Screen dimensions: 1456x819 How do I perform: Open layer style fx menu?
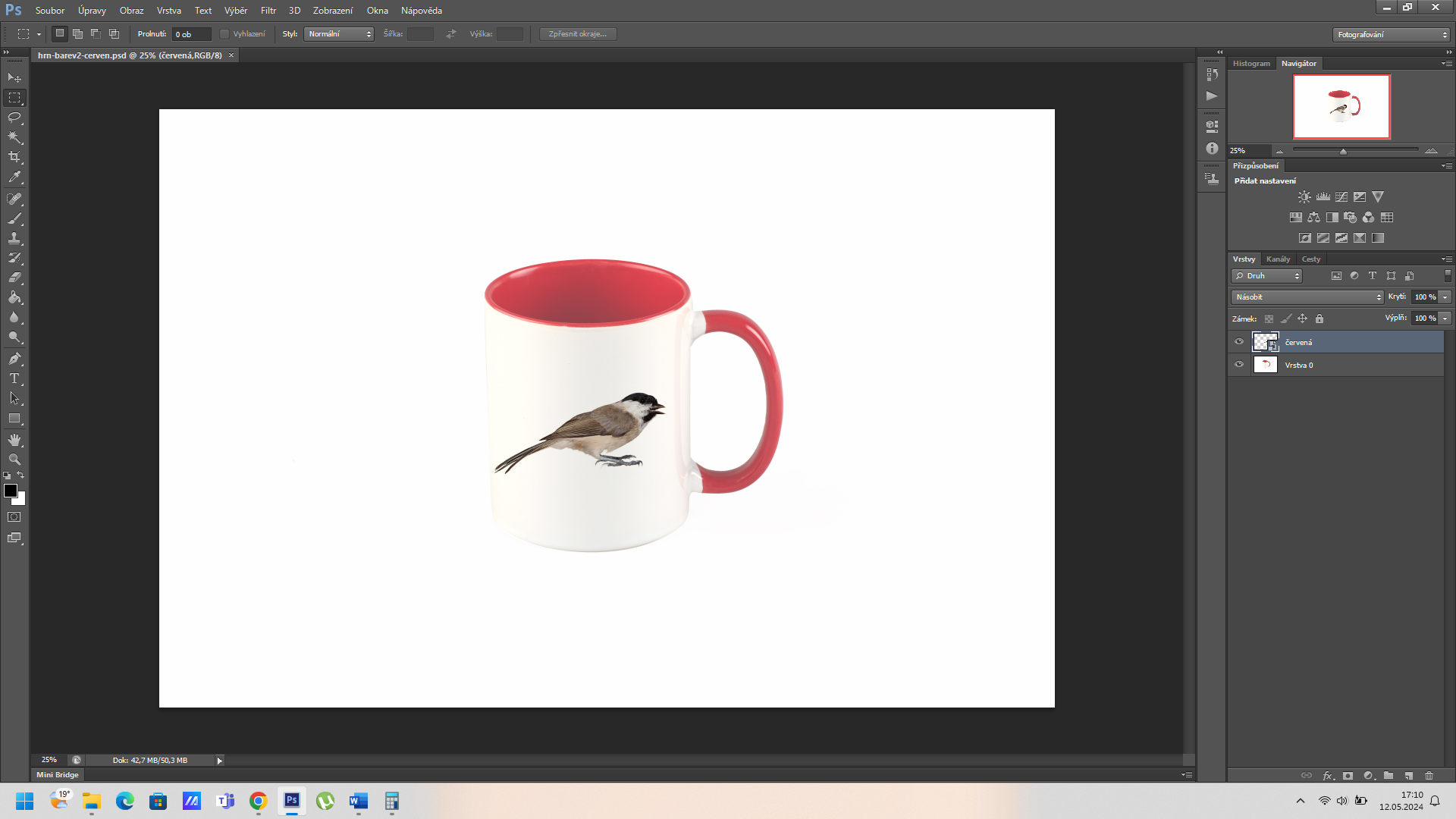pos(1328,776)
